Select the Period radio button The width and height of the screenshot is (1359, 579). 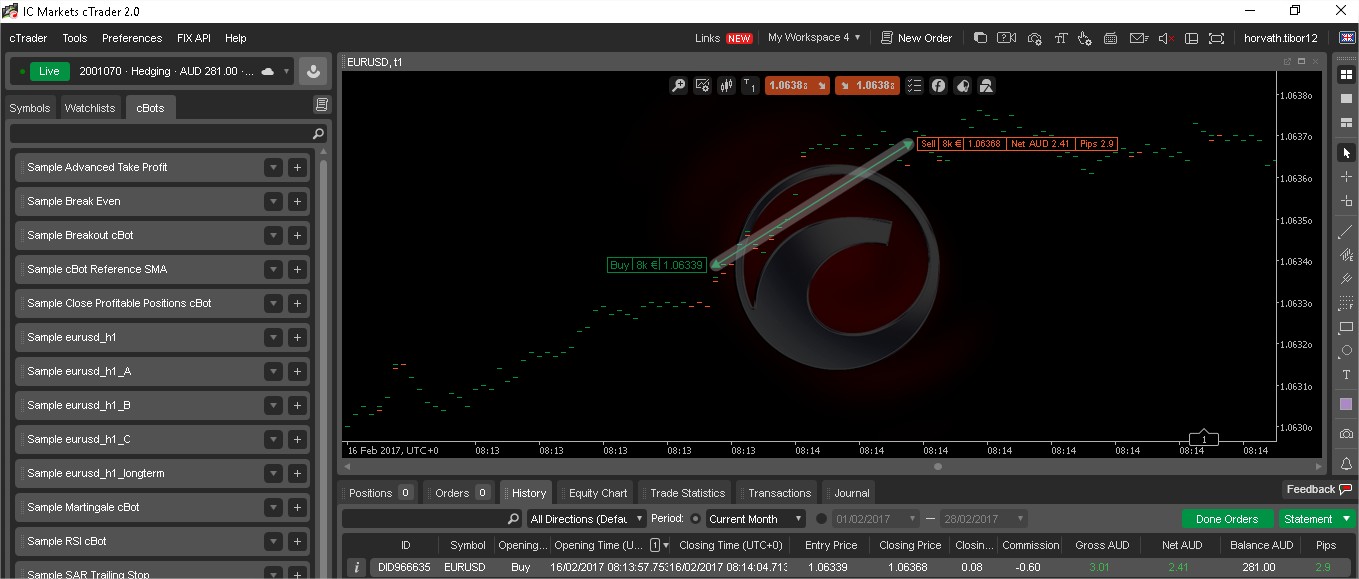click(696, 519)
